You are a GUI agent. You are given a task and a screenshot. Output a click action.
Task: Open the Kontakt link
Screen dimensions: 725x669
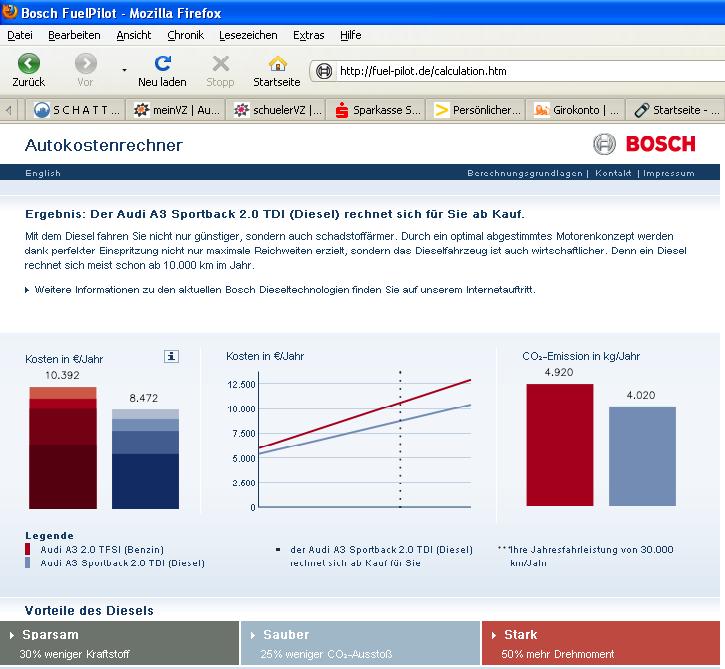coord(613,173)
